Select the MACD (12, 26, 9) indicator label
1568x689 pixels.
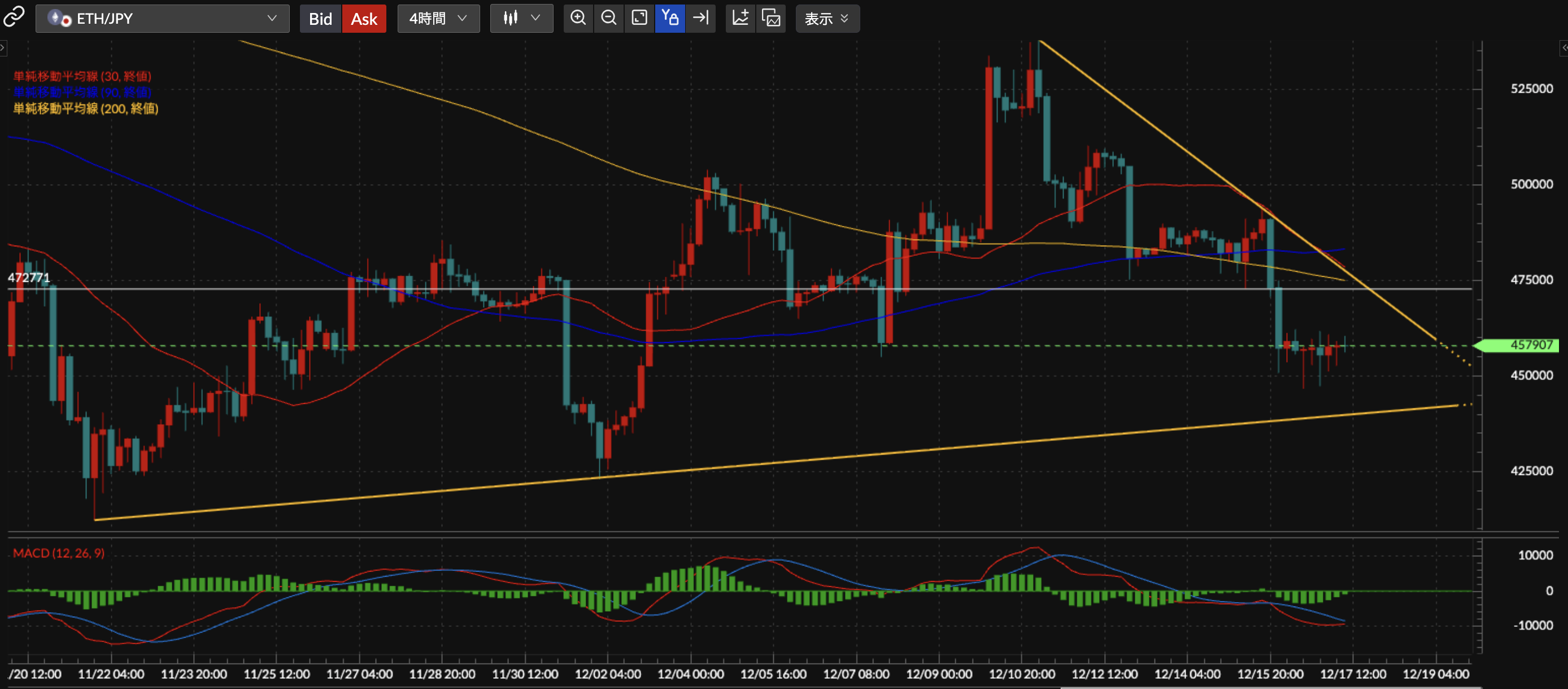pyautogui.click(x=59, y=553)
